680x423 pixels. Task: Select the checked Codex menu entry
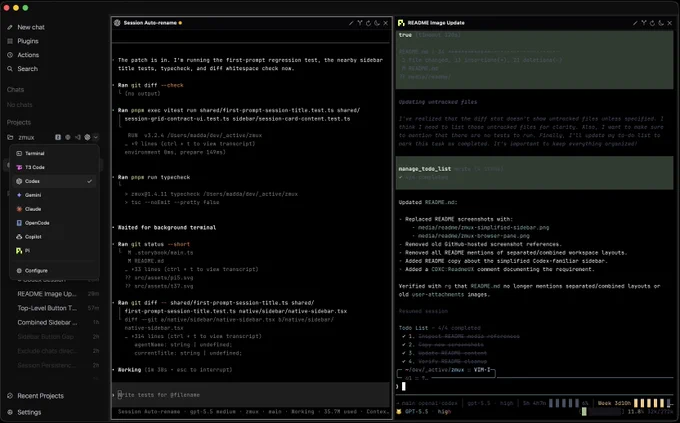coord(55,181)
